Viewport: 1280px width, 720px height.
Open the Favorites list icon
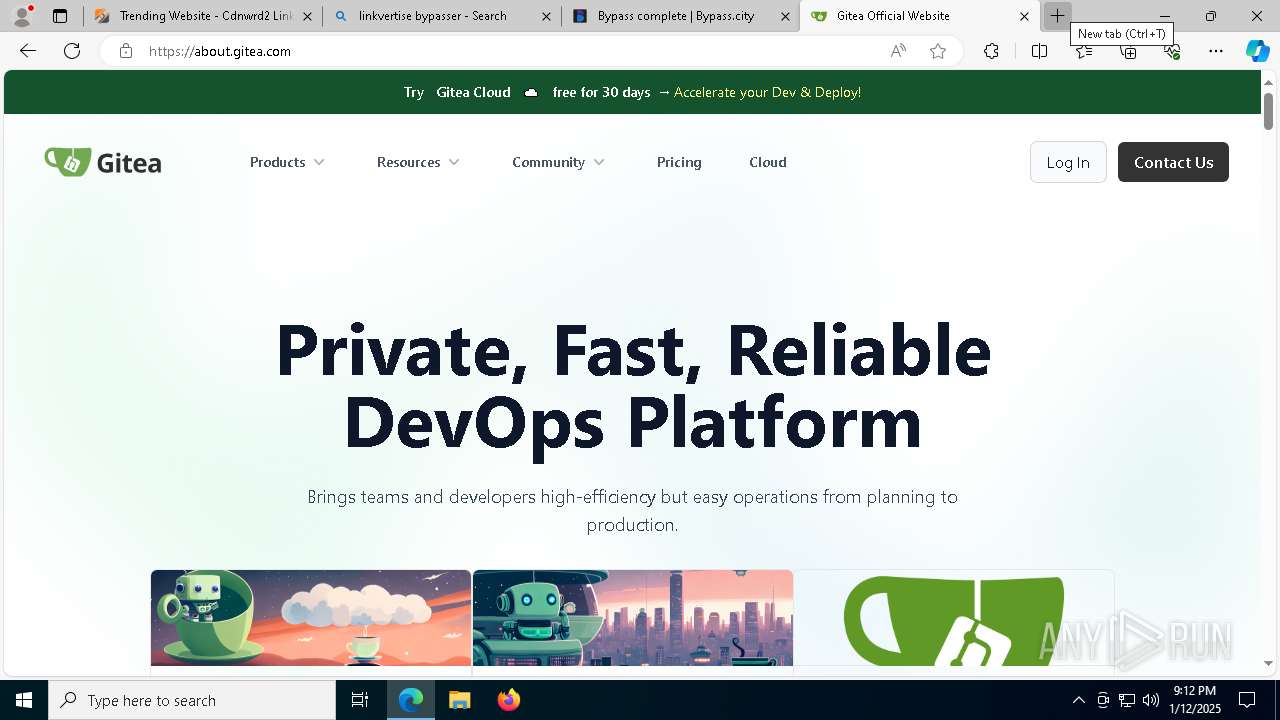click(x=1084, y=51)
